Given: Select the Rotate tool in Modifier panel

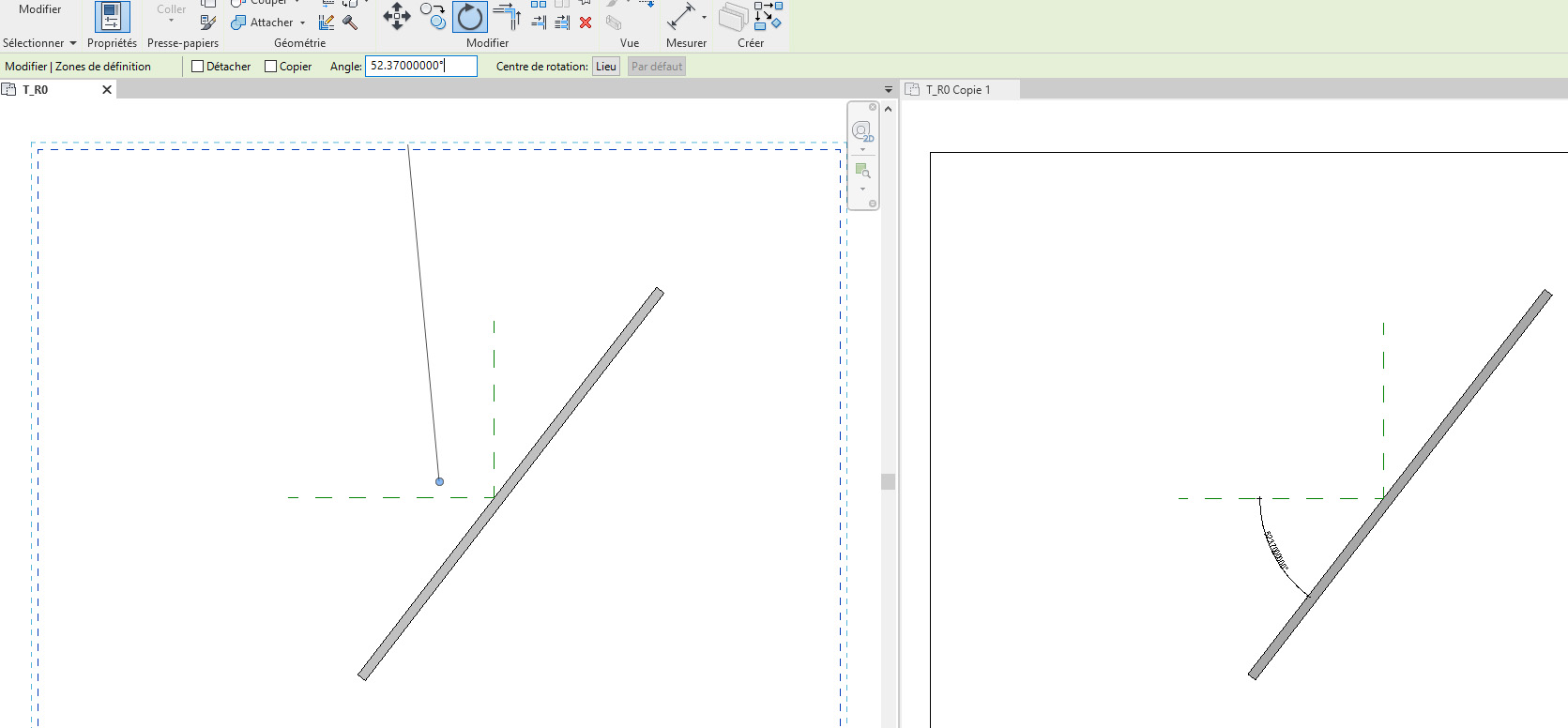Looking at the screenshot, I should tap(470, 17).
